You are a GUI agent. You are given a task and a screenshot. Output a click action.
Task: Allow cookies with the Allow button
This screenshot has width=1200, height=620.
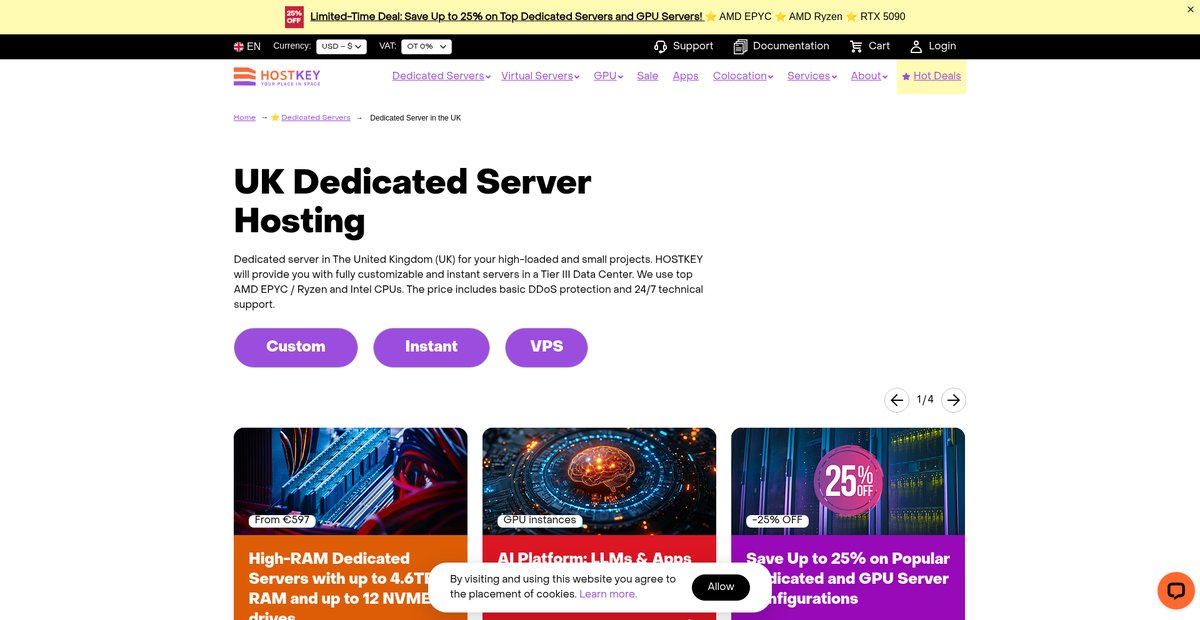tap(721, 587)
